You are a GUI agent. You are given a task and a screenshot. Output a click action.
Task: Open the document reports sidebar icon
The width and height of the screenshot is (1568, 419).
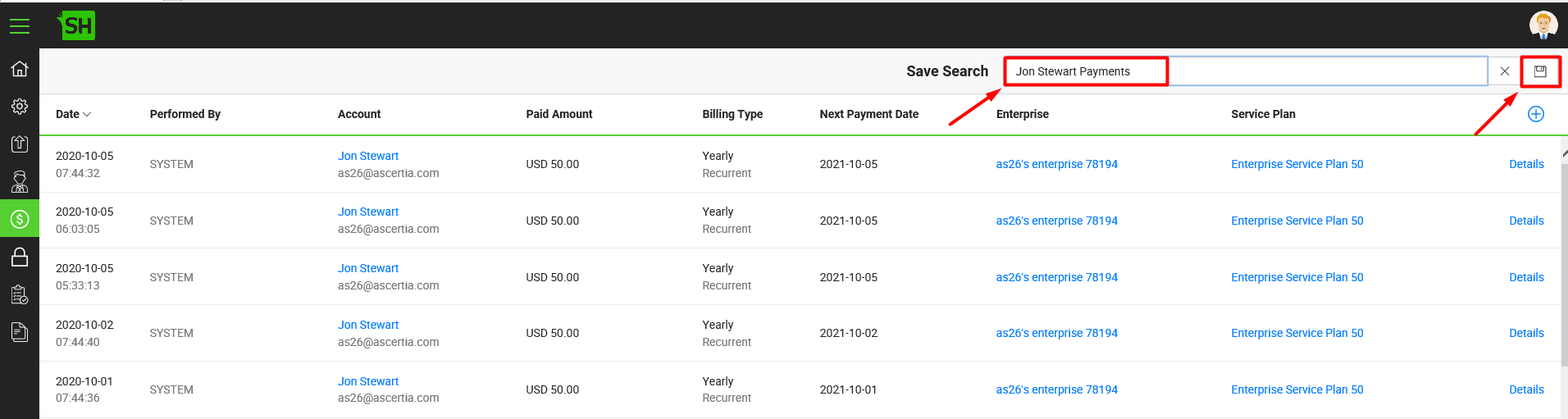[20, 332]
